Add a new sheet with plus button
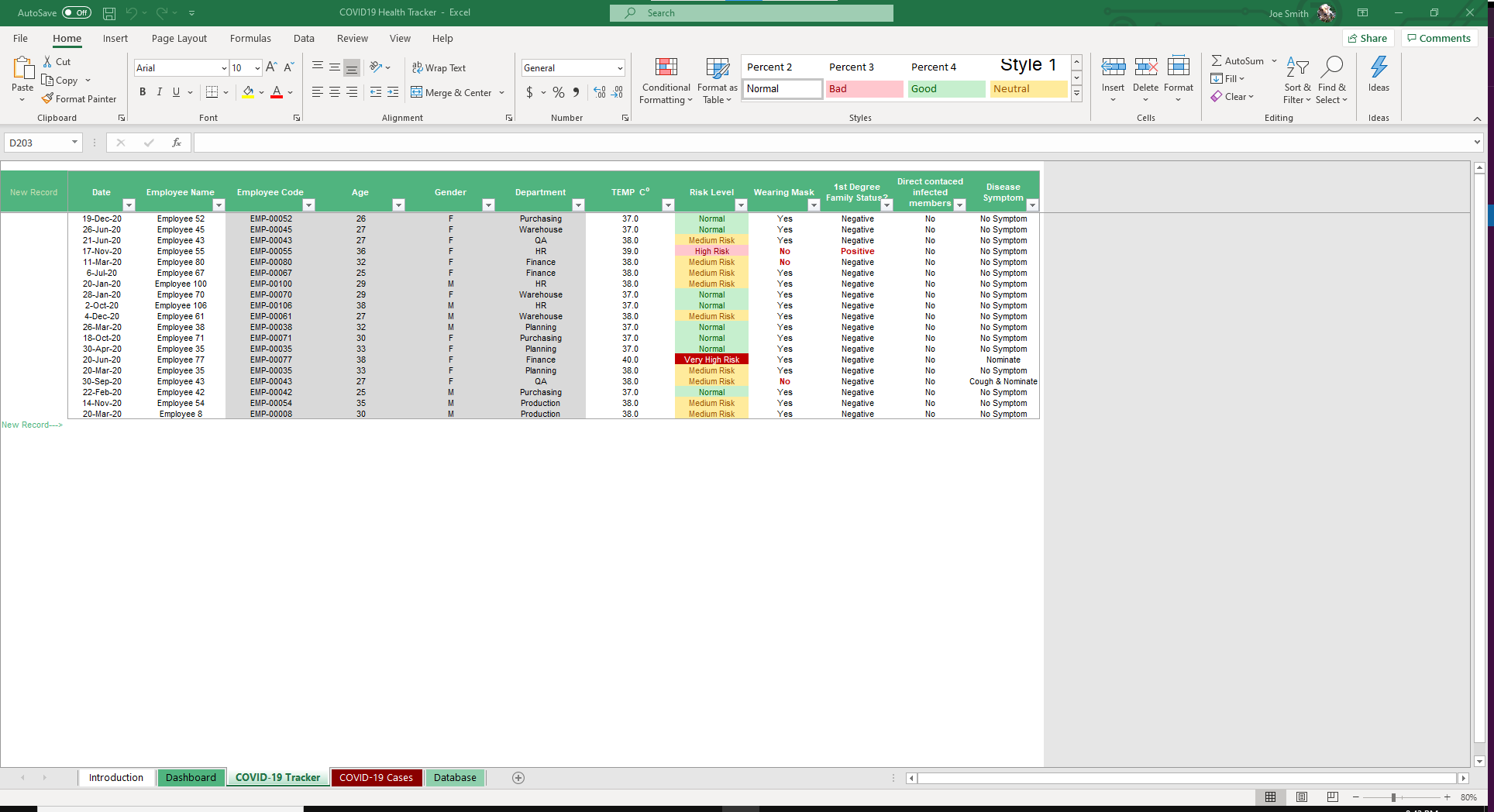The width and height of the screenshot is (1494, 812). click(518, 778)
